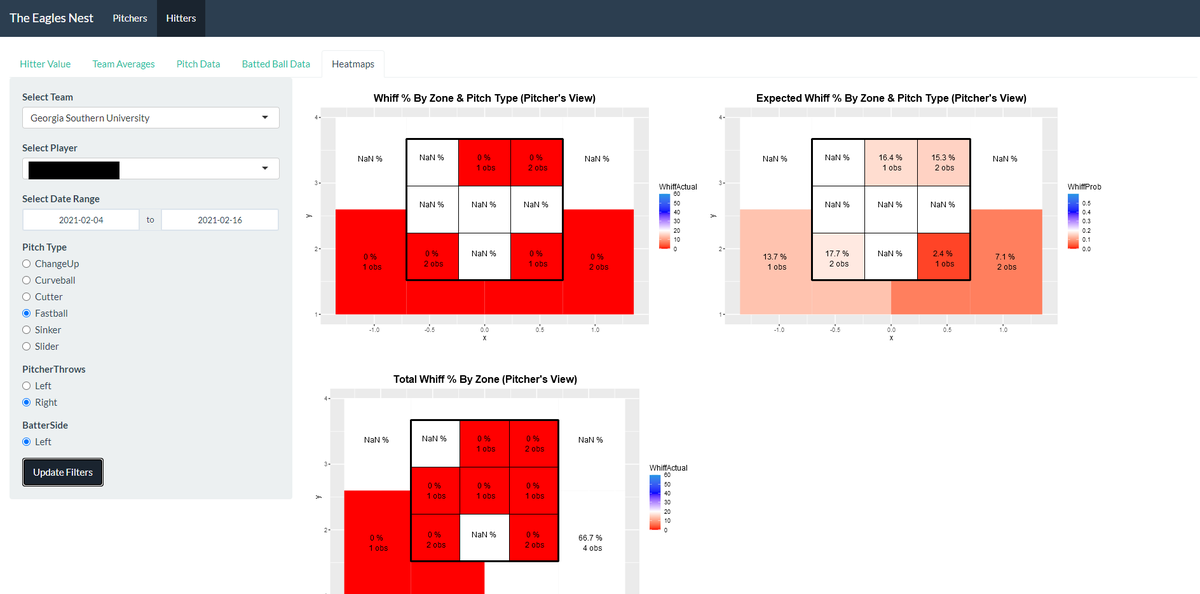Open the Team Averages tab
The height and width of the screenshot is (594, 1200).
coord(124,64)
